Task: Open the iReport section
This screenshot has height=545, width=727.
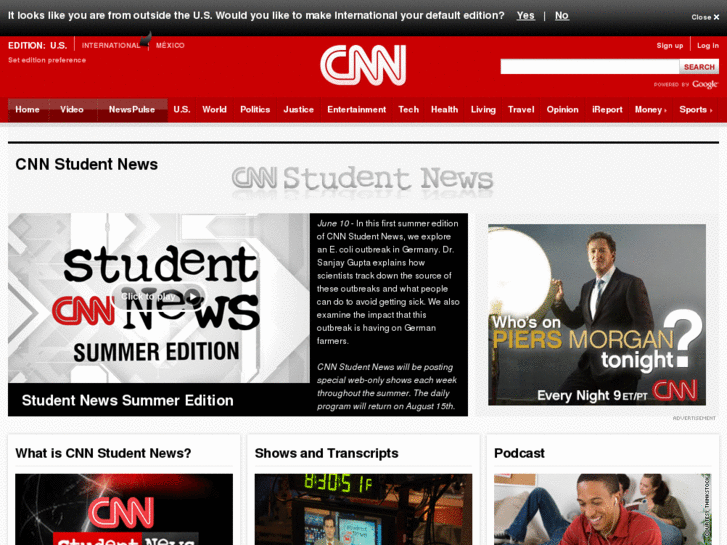Action: click(607, 110)
